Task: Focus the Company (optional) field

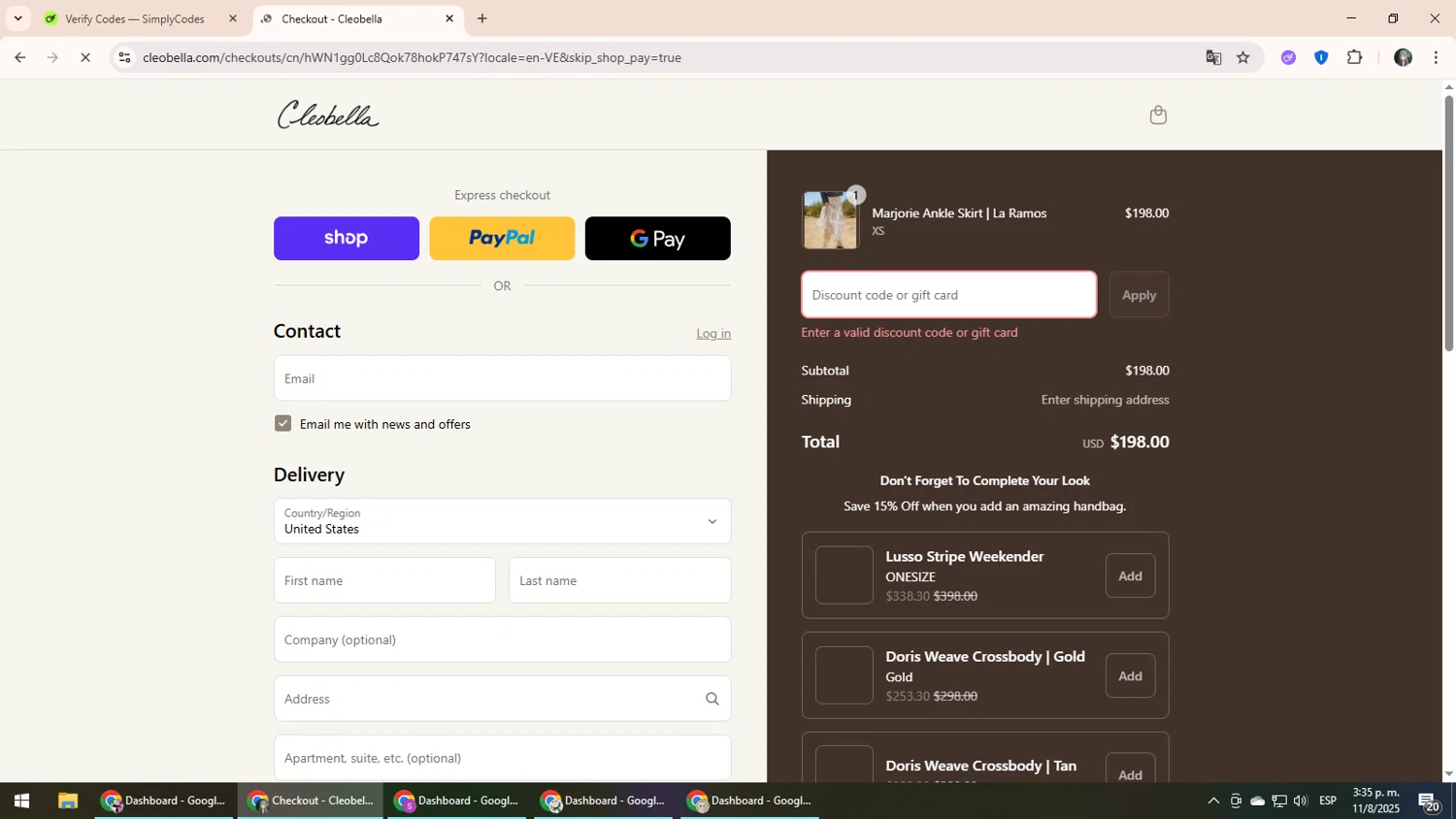Action: coord(502,639)
